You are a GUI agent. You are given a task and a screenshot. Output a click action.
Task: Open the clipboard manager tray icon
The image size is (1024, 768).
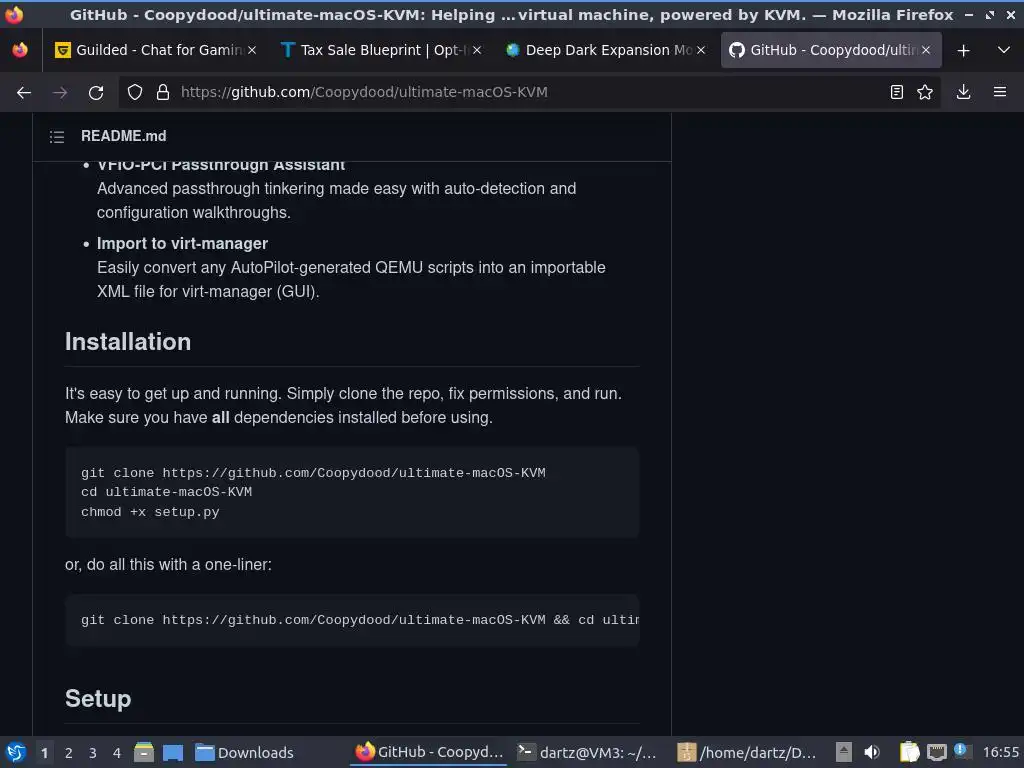pyautogui.click(x=909, y=753)
